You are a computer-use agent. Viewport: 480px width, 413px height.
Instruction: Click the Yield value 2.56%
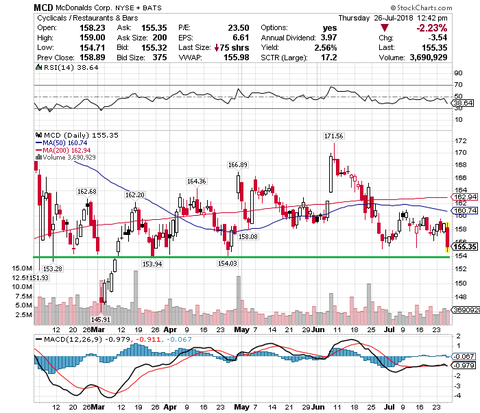point(325,48)
